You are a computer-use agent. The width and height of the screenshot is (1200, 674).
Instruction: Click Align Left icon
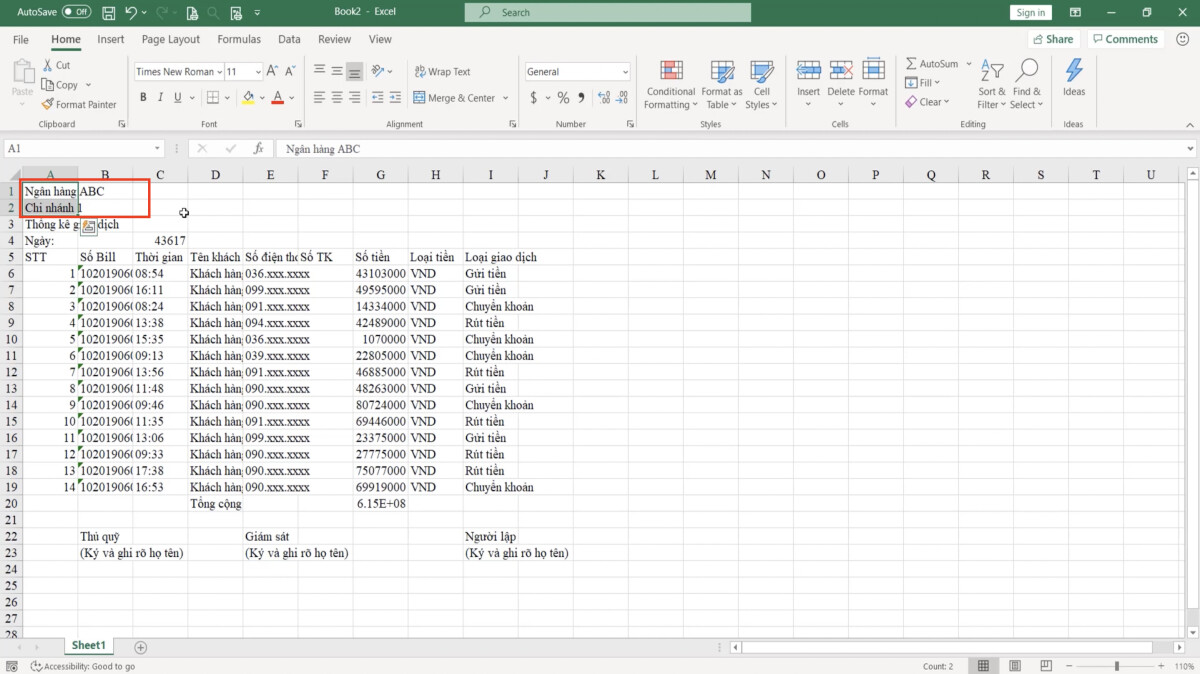(x=319, y=98)
